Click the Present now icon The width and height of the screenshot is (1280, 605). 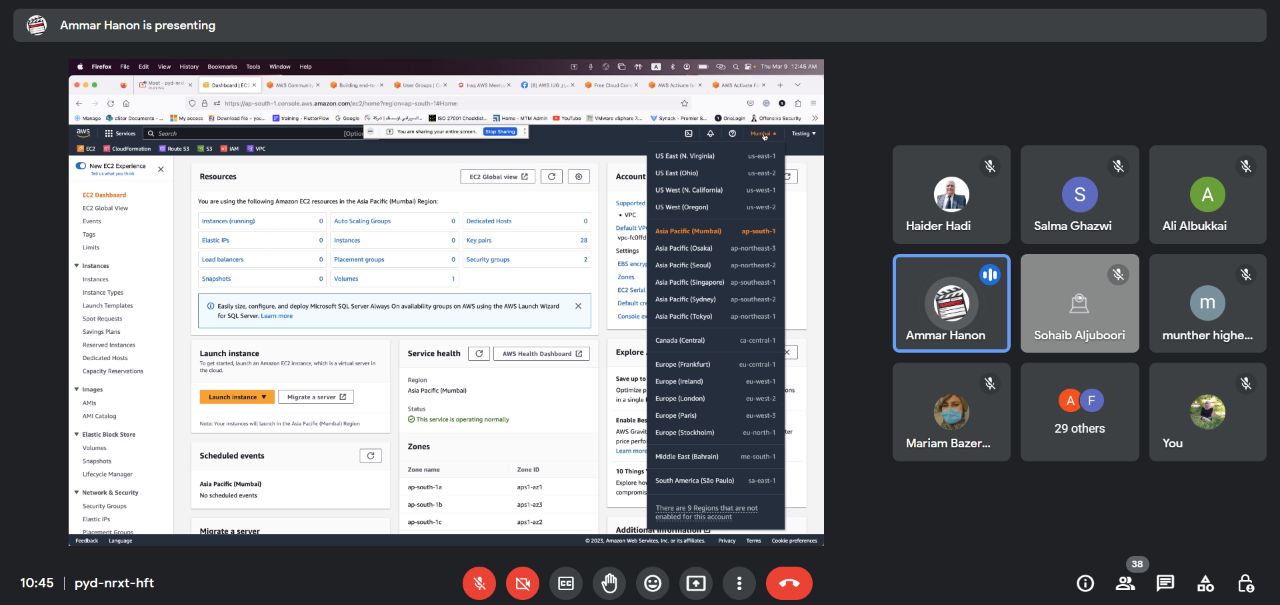[x=696, y=583]
